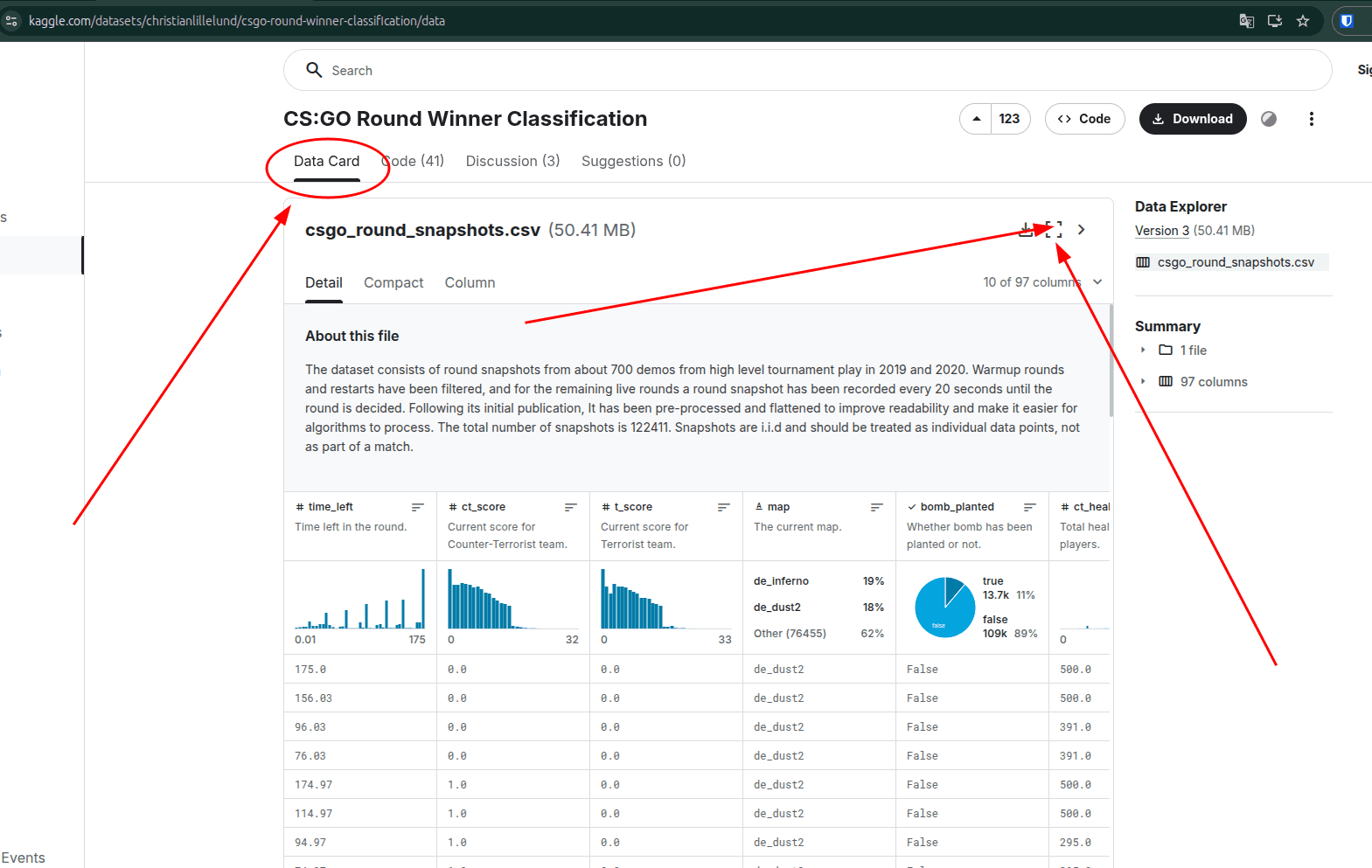
Task: Click the 123 vote count
Action: 1009,119
